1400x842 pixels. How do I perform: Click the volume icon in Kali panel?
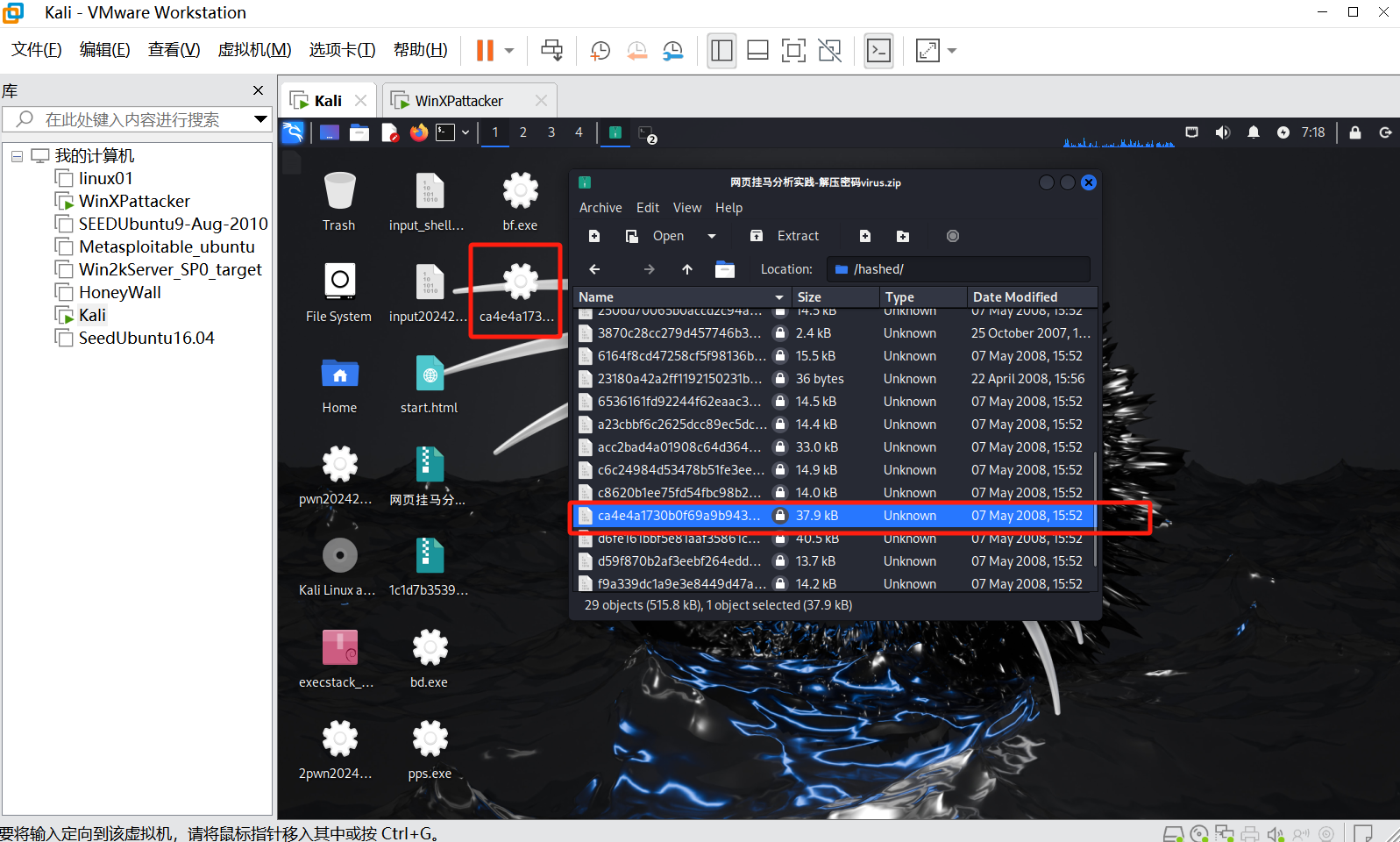point(1223,132)
